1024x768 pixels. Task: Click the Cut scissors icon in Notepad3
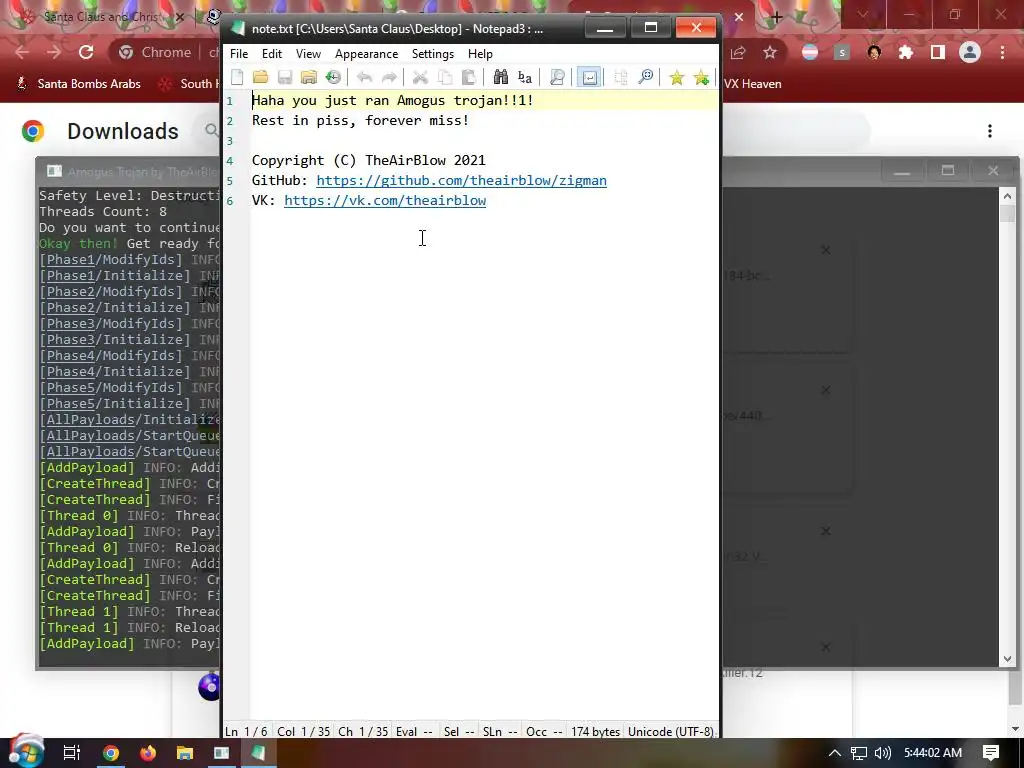coord(420,77)
